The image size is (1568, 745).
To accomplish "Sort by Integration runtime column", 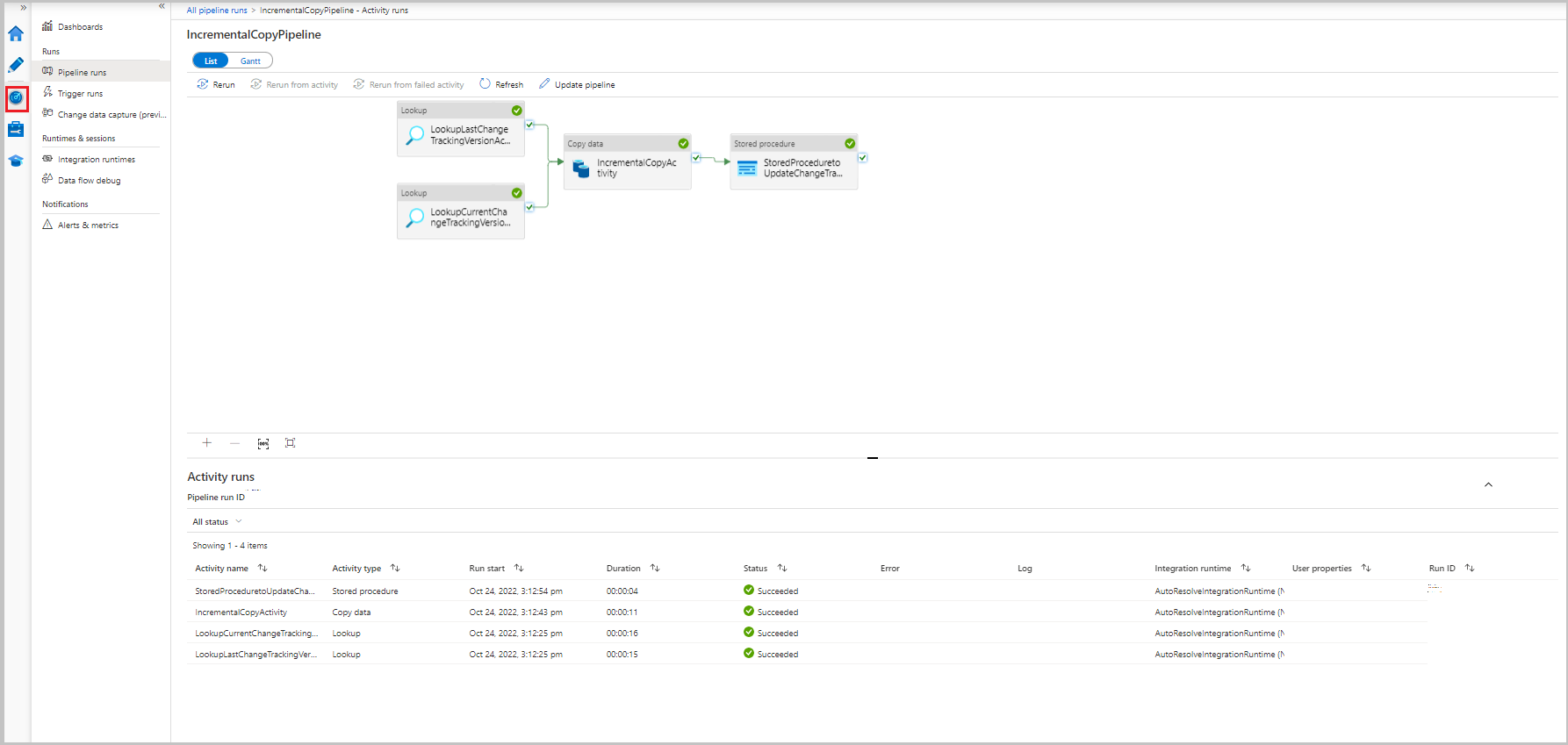I will coord(1246,568).
